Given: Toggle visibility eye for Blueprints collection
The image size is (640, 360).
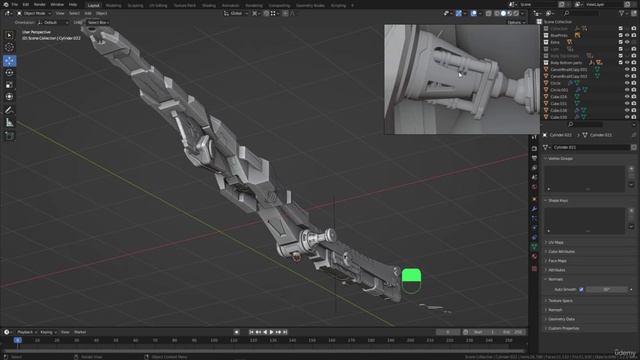Looking at the screenshot, I should tap(627, 36).
